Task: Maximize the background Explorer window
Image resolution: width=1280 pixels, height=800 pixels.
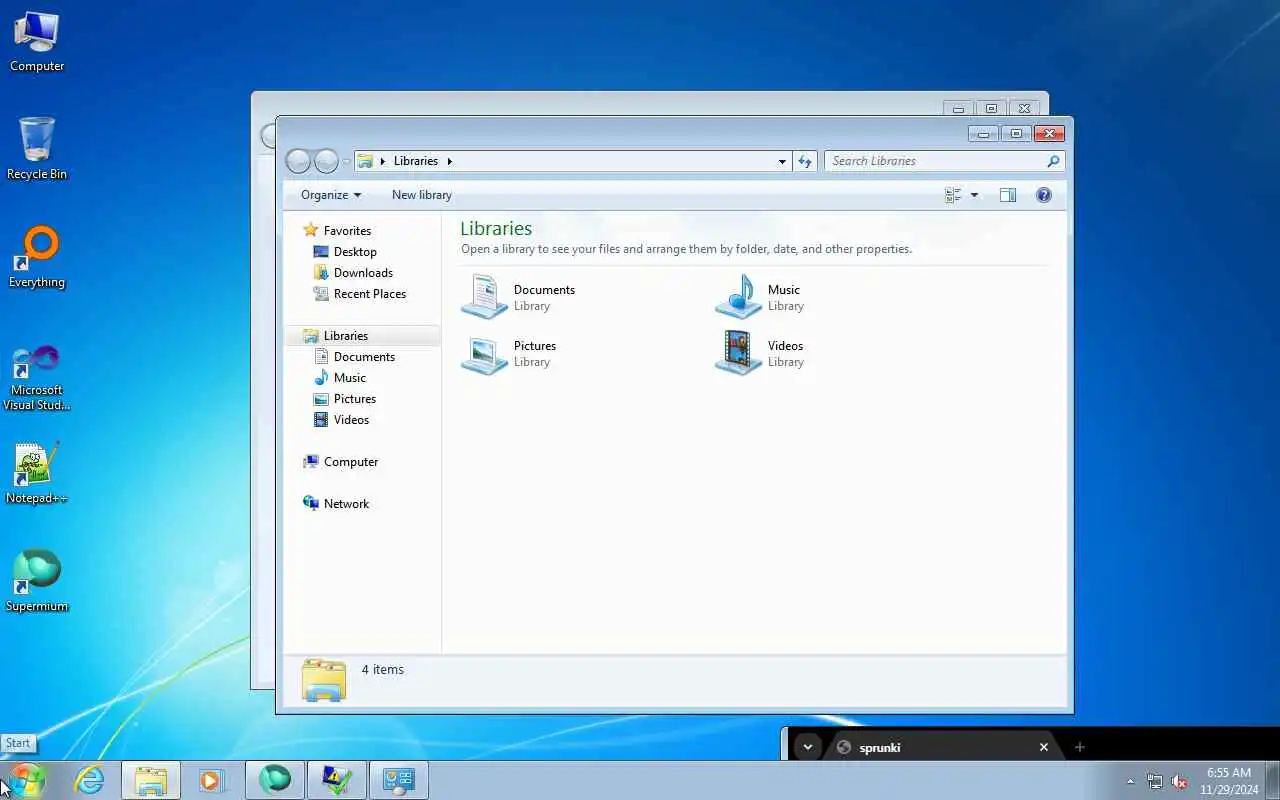Action: pyautogui.click(x=991, y=108)
